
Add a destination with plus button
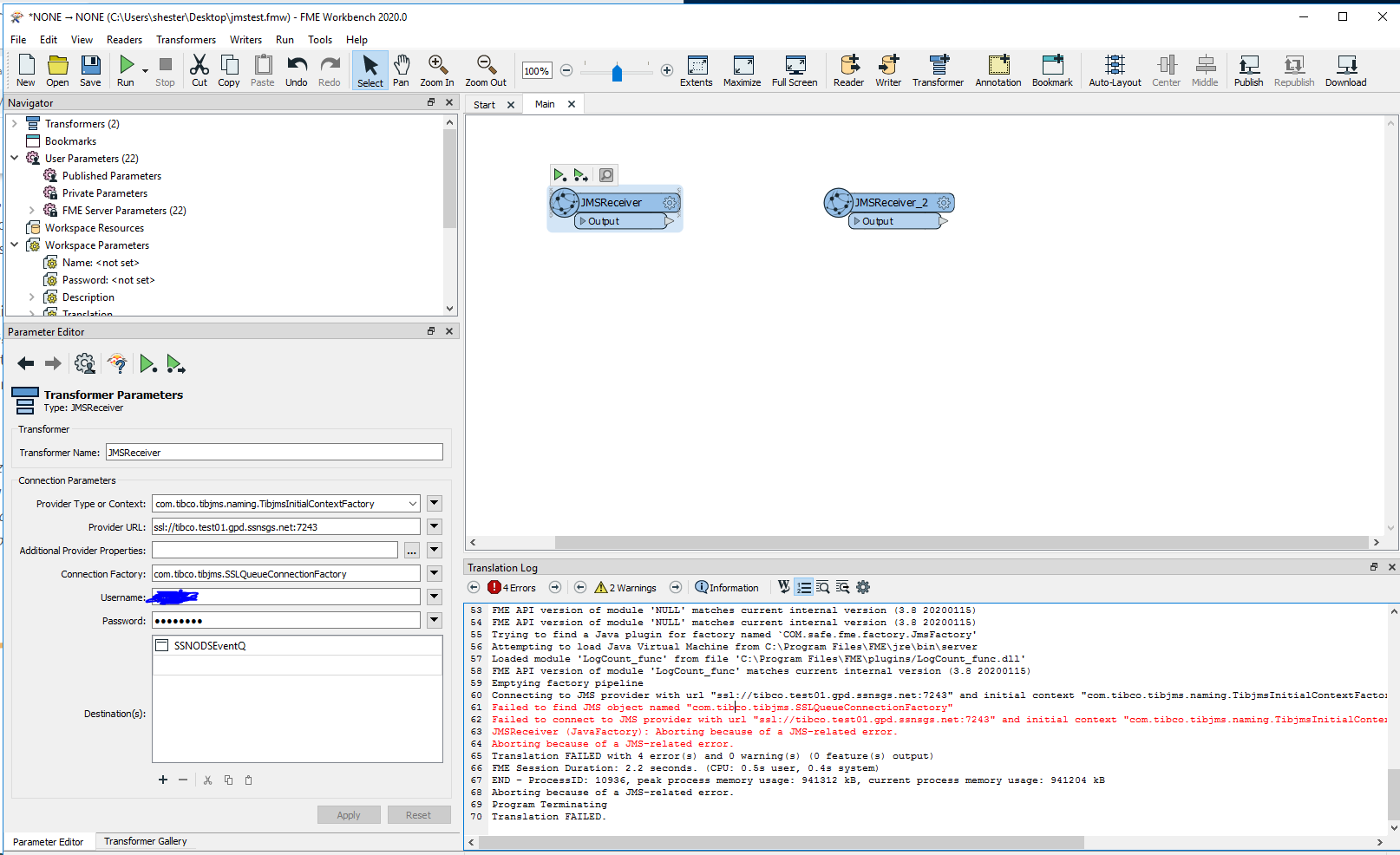162,780
